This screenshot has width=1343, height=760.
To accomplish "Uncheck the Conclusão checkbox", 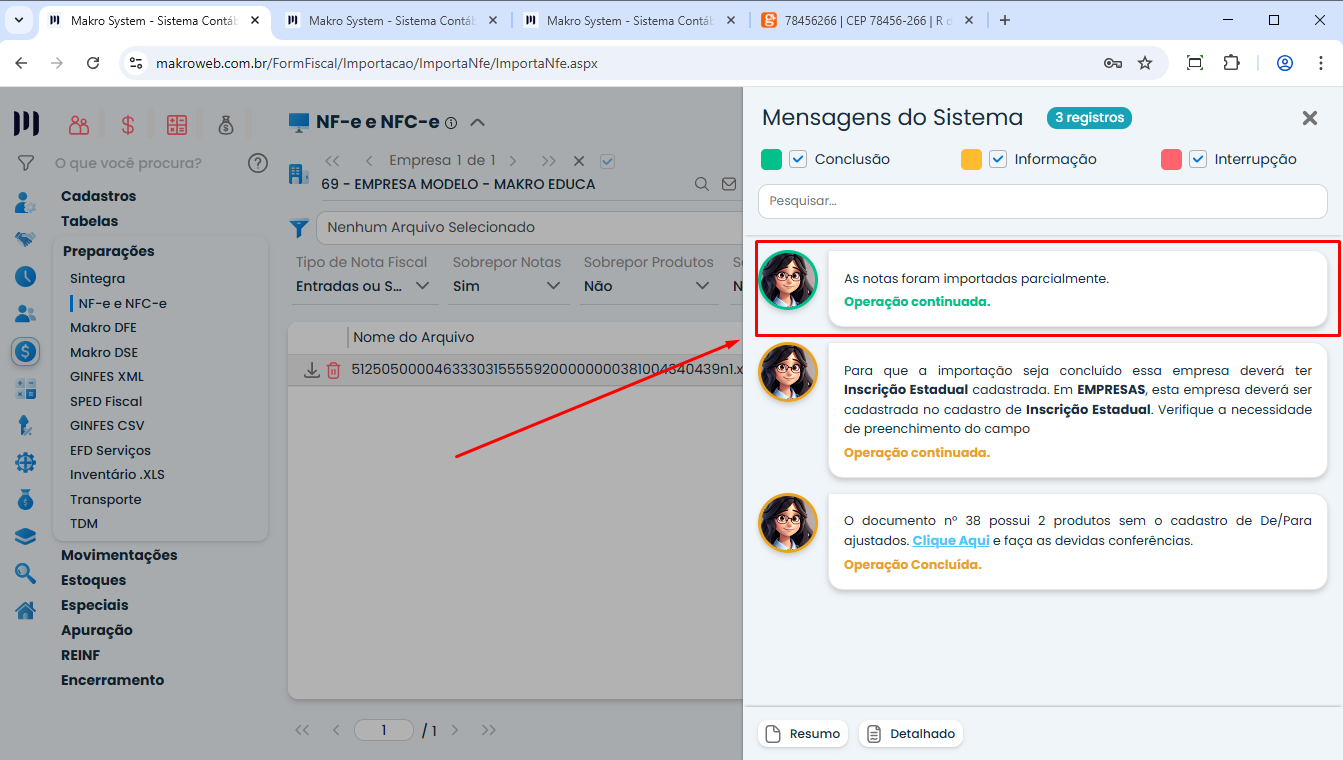I will (798, 159).
